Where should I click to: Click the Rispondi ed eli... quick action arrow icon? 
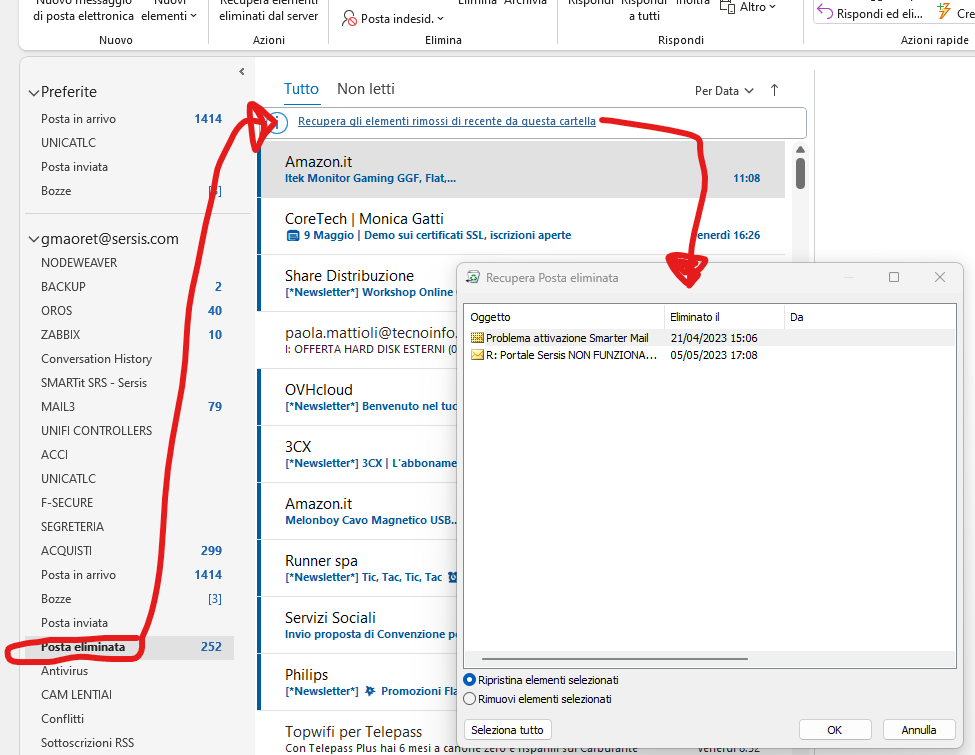825,12
